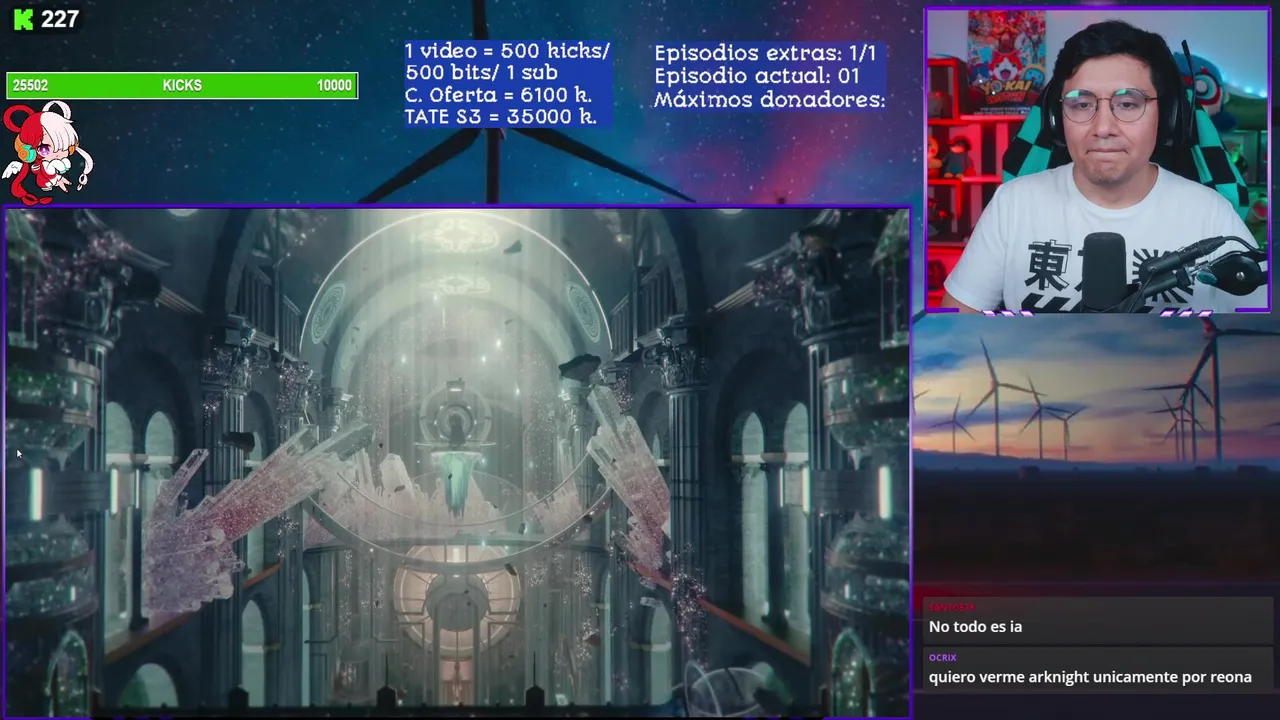1280x720 pixels.
Task: Click the 25502 value on kicks bar
Action: 30,86
